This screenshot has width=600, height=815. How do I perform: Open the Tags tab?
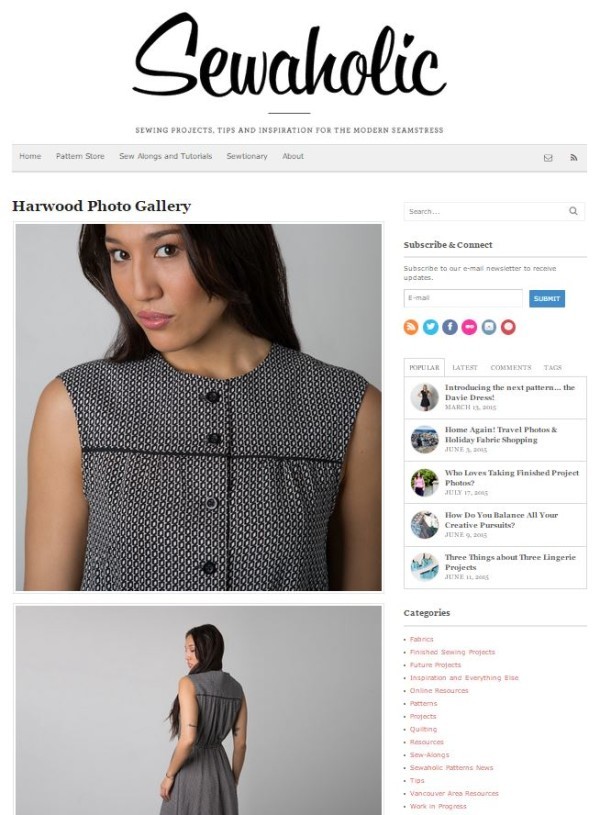point(553,367)
